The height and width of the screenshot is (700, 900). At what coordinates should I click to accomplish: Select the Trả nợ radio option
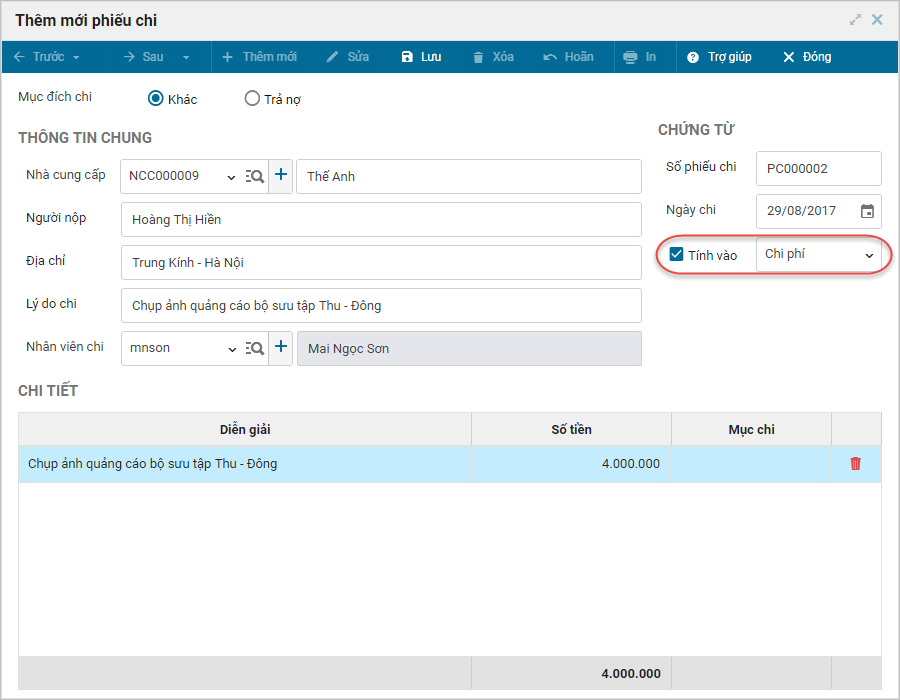[x=252, y=99]
